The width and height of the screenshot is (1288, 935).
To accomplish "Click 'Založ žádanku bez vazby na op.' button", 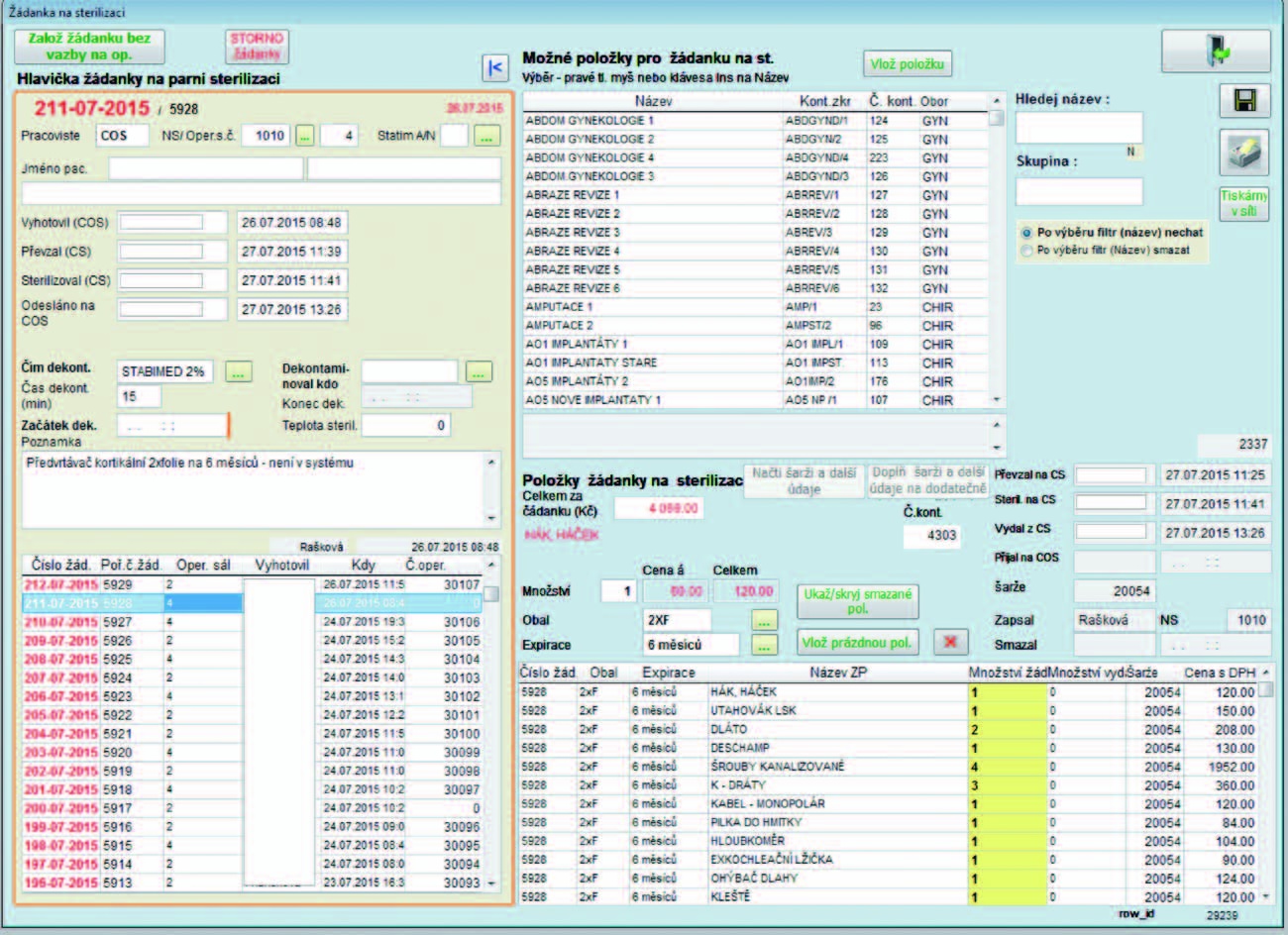I will point(89,47).
